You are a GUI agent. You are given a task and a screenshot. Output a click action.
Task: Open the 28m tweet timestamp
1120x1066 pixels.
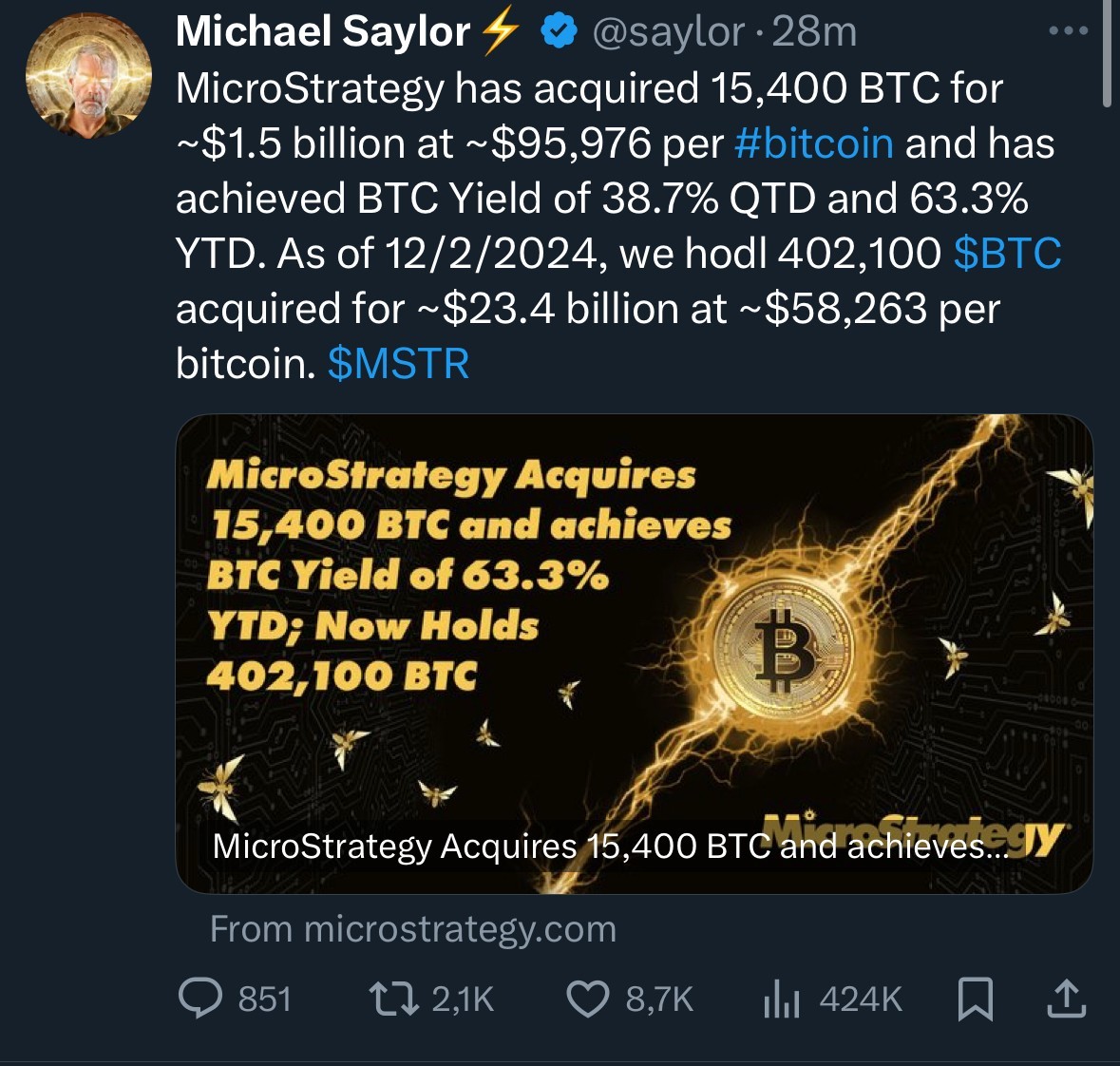(x=815, y=32)
